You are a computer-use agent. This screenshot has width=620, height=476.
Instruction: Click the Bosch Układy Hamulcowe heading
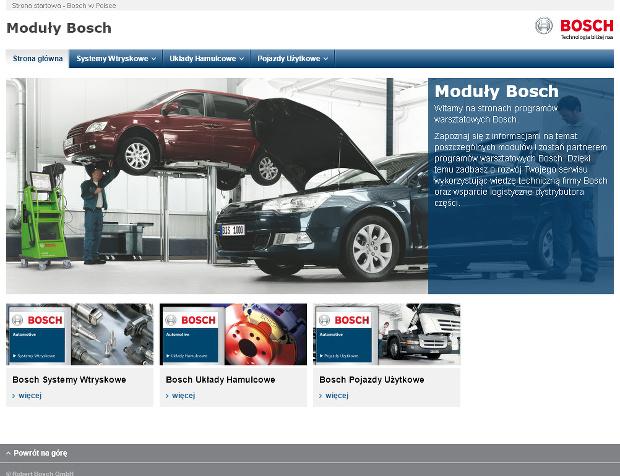220,380
